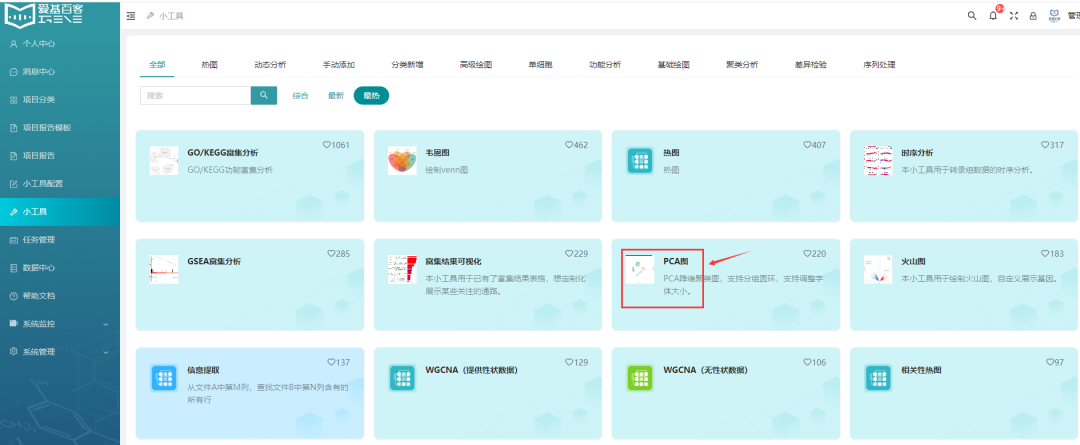1080x445 pixels.
Task: Expand 系统管理 submenu chevron
Action: point(105,352)
